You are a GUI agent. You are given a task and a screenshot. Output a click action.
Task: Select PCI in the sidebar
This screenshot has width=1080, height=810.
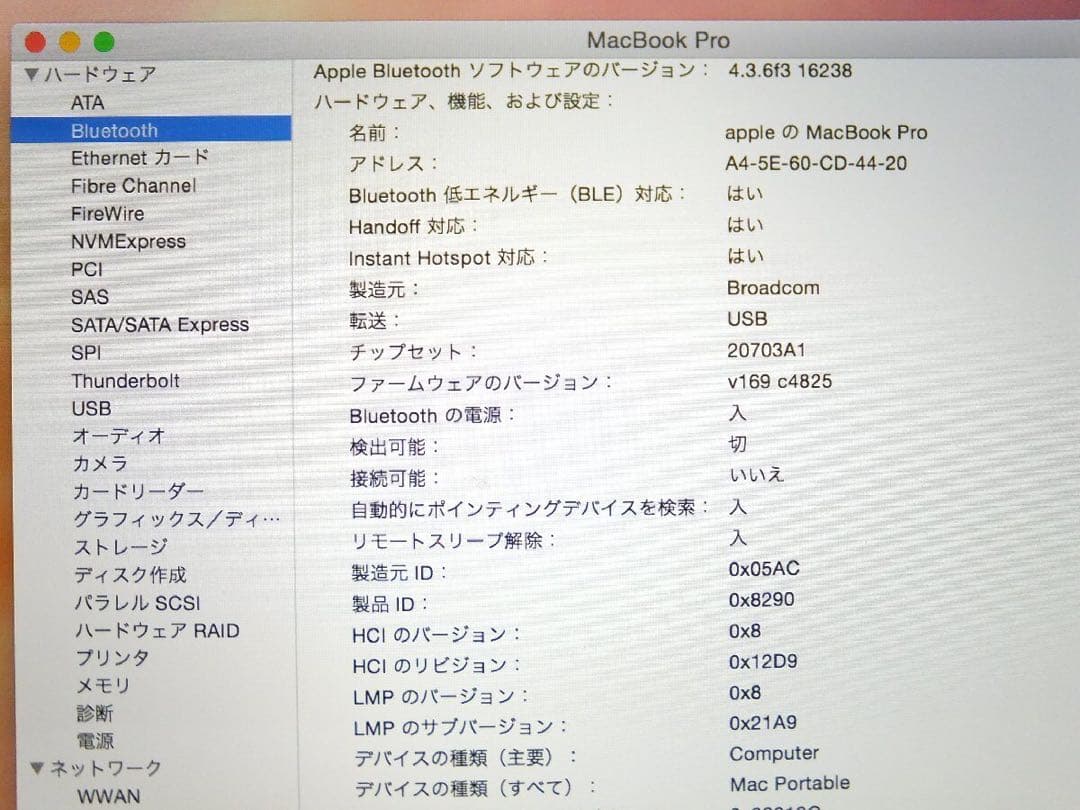click(87, 269)
